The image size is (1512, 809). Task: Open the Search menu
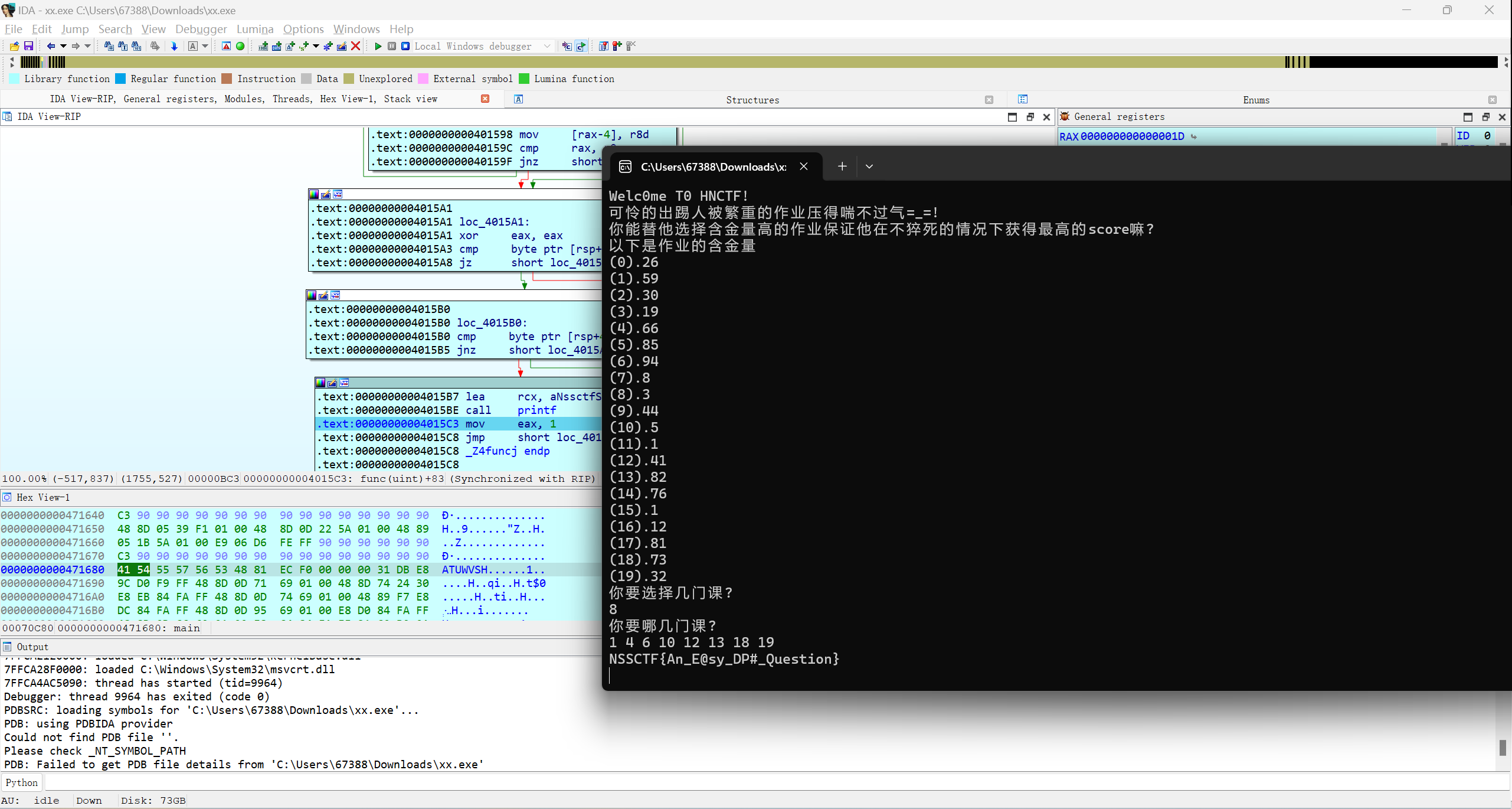[115, 29]
